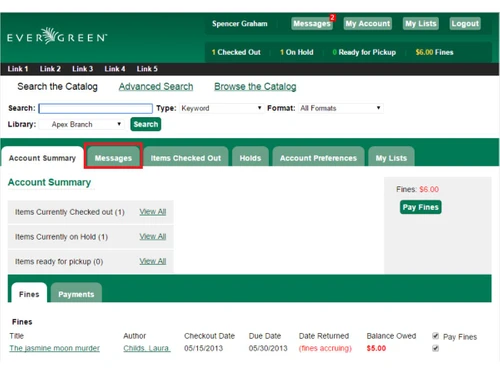The image size is (500, 375).
Task: Click the user name Spencer Graham
Action: tap(240, 24)
